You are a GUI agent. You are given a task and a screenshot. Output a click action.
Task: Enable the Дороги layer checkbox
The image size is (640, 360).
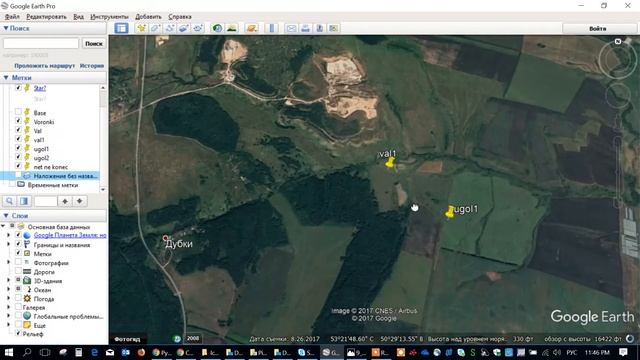coord(18,271)
